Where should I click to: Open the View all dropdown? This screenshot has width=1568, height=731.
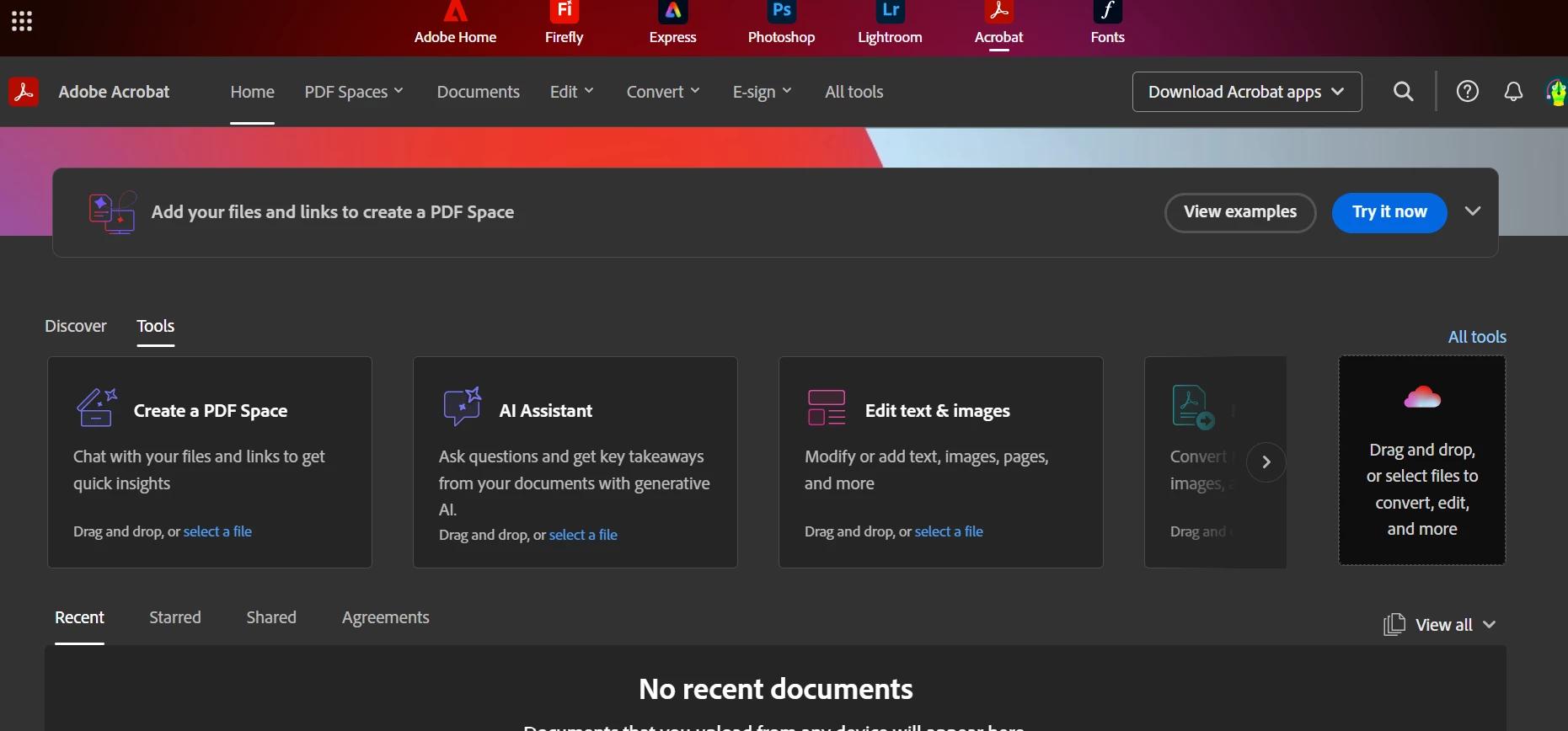click(x=1455, y=624)
